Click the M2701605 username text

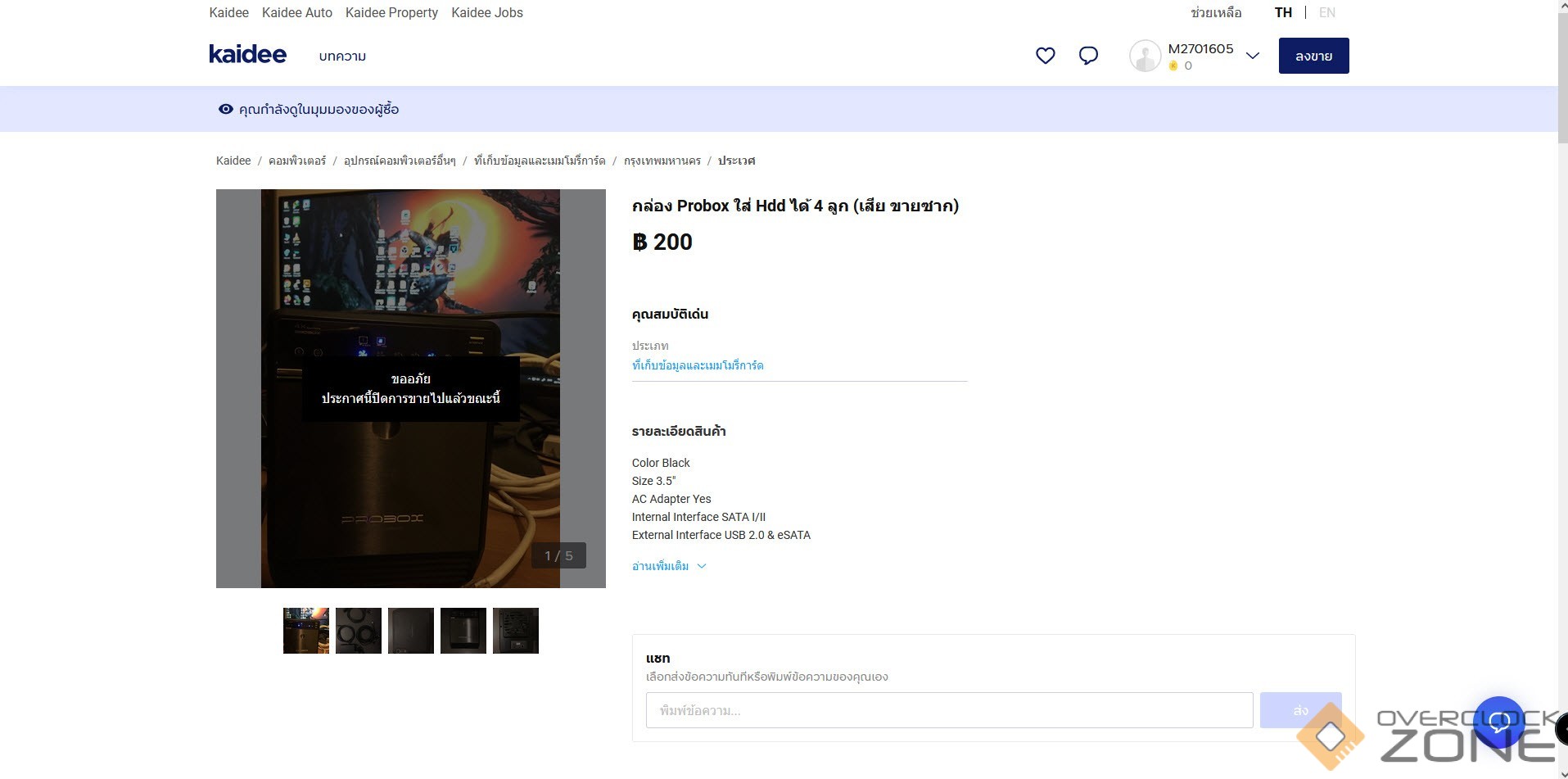coord(1200,48)
